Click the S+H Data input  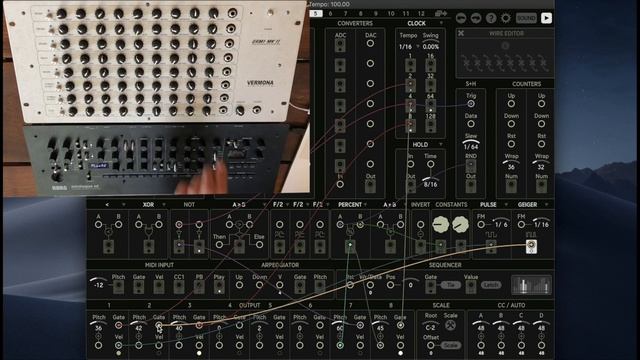[x=471, y=124]
